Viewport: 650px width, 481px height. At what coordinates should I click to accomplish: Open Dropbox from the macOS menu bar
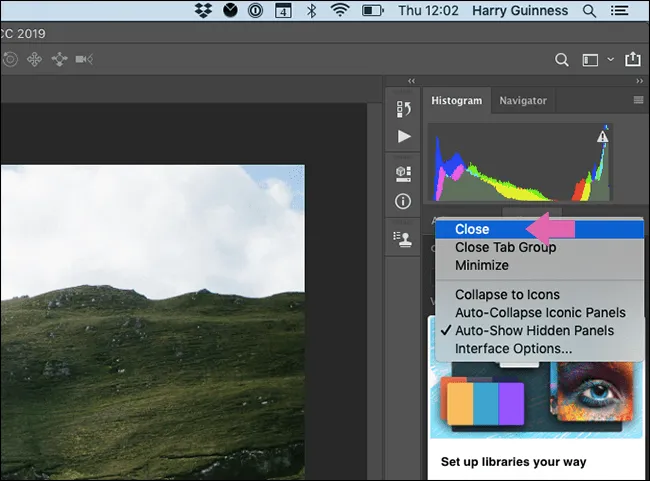pyautogui.click(x=203, y=11)
